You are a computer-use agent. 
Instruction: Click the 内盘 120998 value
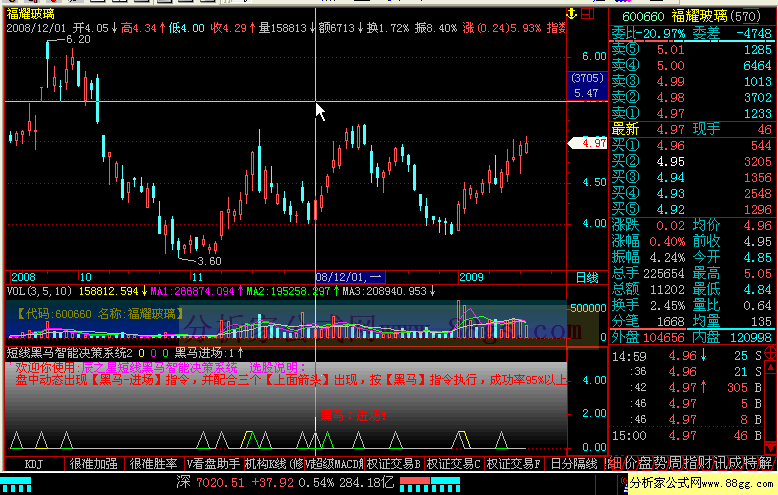tap(751, 337)
